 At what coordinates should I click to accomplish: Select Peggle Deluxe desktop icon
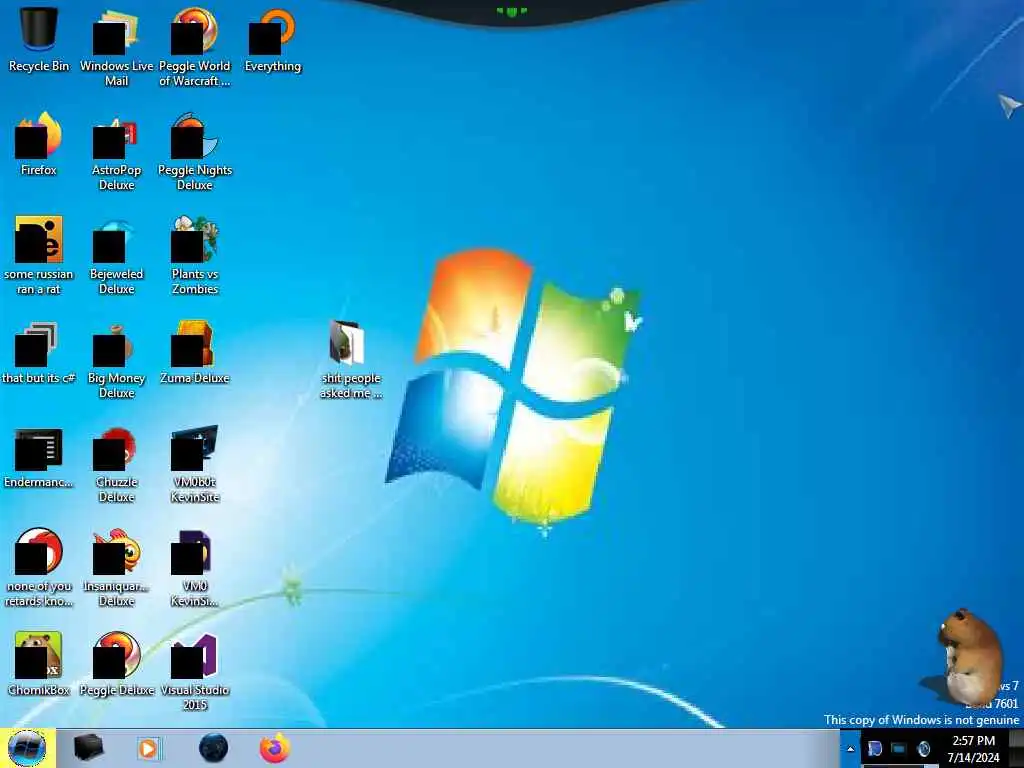click(x=116, y=664)
